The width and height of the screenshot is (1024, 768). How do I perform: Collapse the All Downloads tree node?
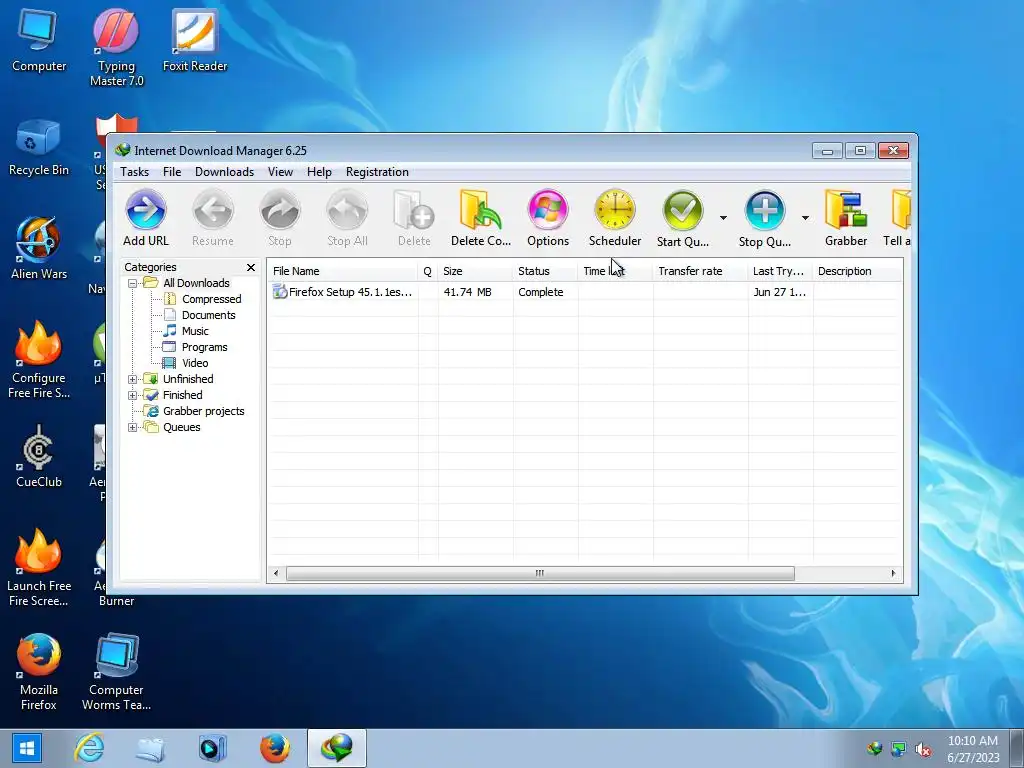133,283
